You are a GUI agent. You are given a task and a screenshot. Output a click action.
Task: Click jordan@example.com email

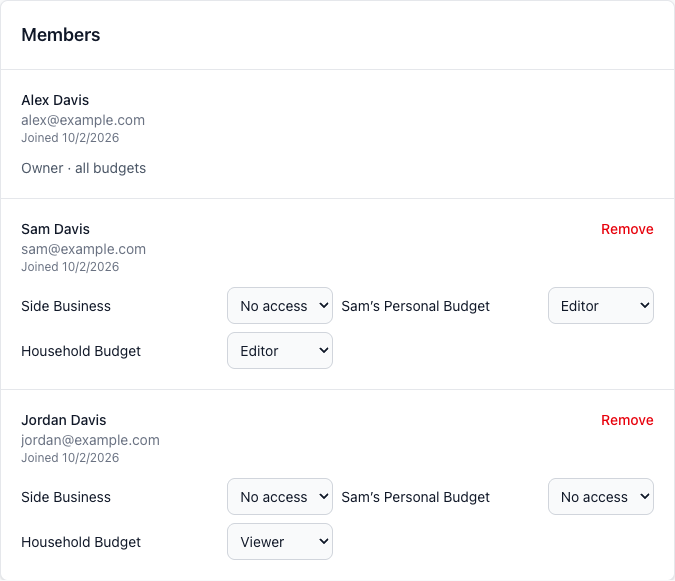coord(90,440)
